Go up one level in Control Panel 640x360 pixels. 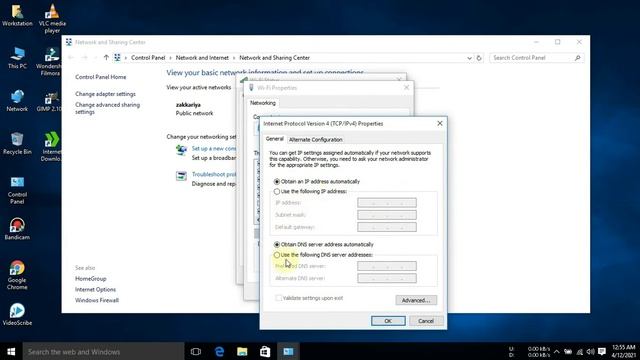[x=106, y=58]
